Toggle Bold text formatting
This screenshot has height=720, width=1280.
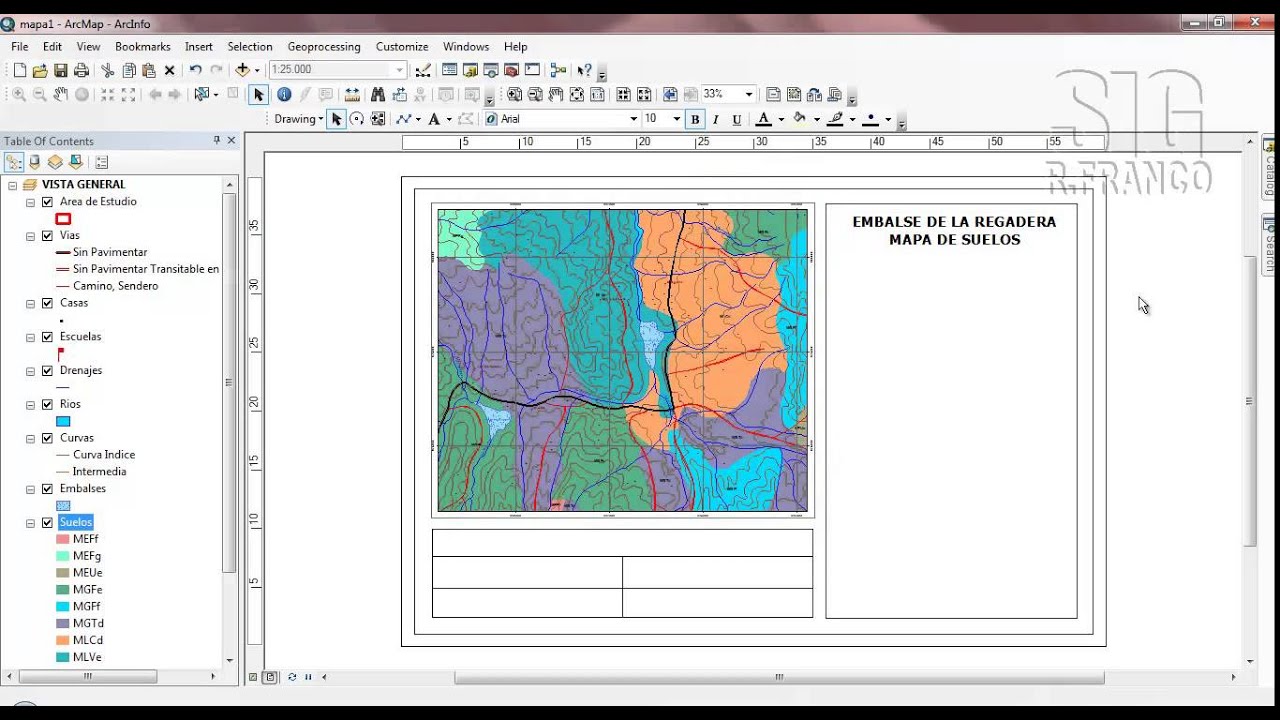[695, 119]
